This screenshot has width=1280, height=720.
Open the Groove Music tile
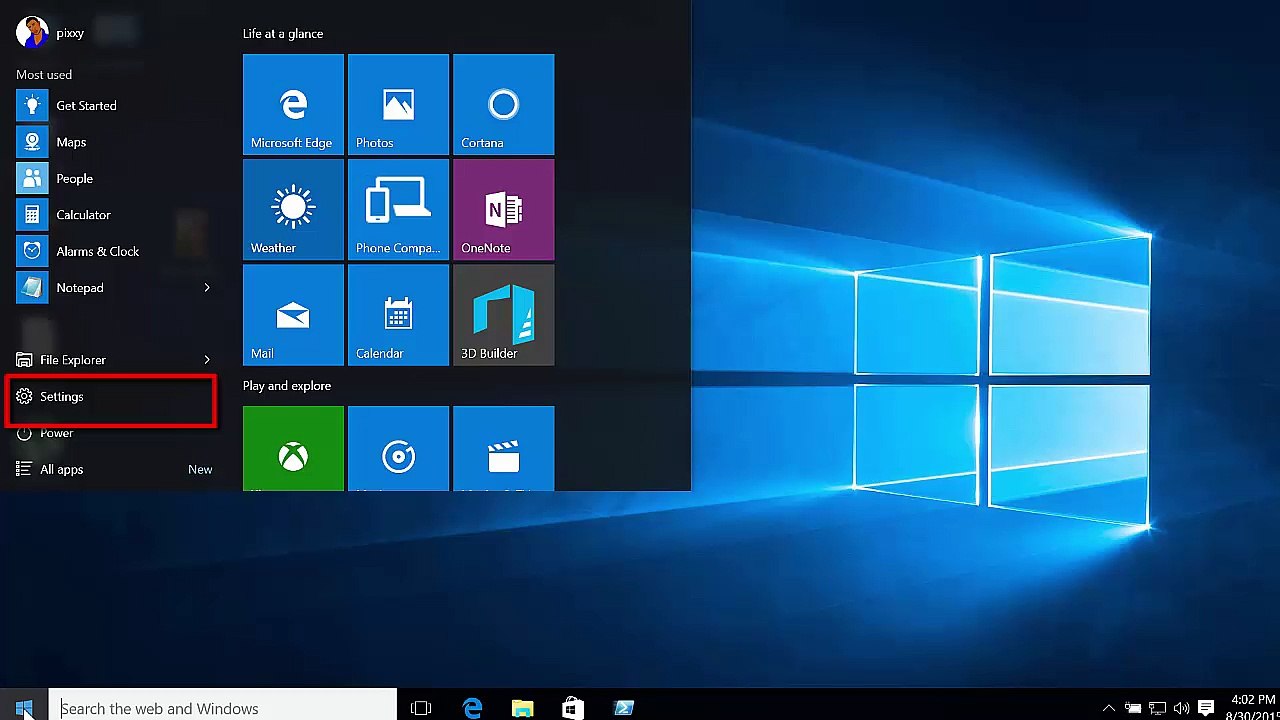398,449
